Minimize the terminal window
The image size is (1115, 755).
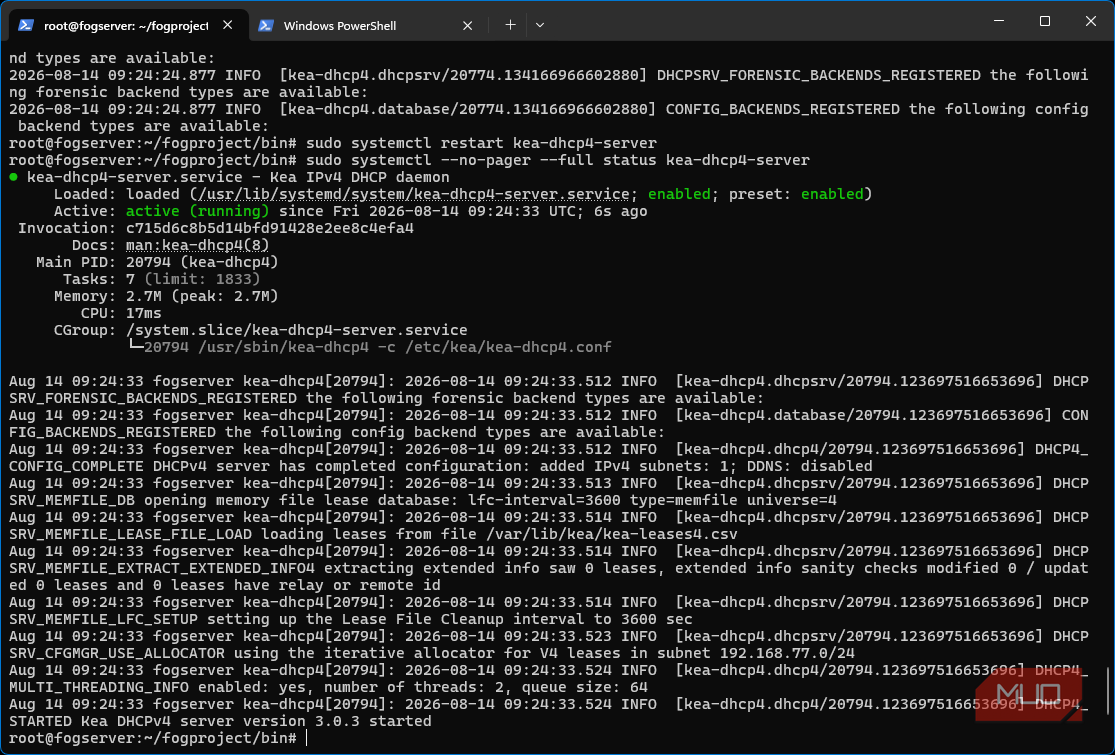pos(998,21)
